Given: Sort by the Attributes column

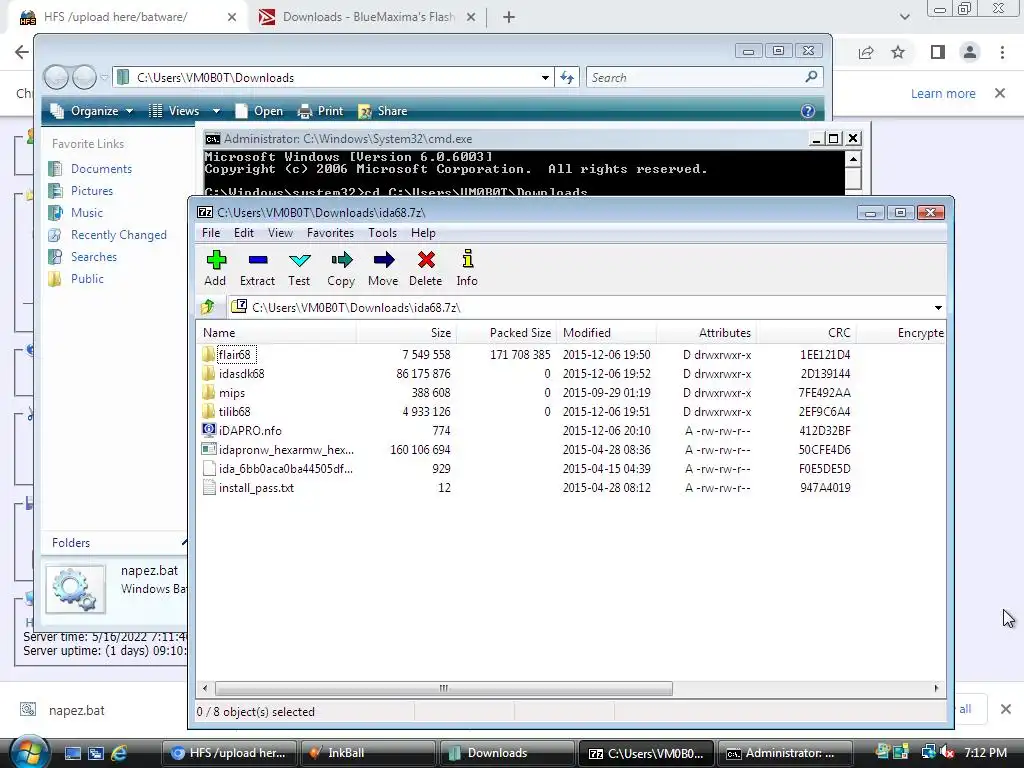Looking at the screenshot, I should coord(706,333).
